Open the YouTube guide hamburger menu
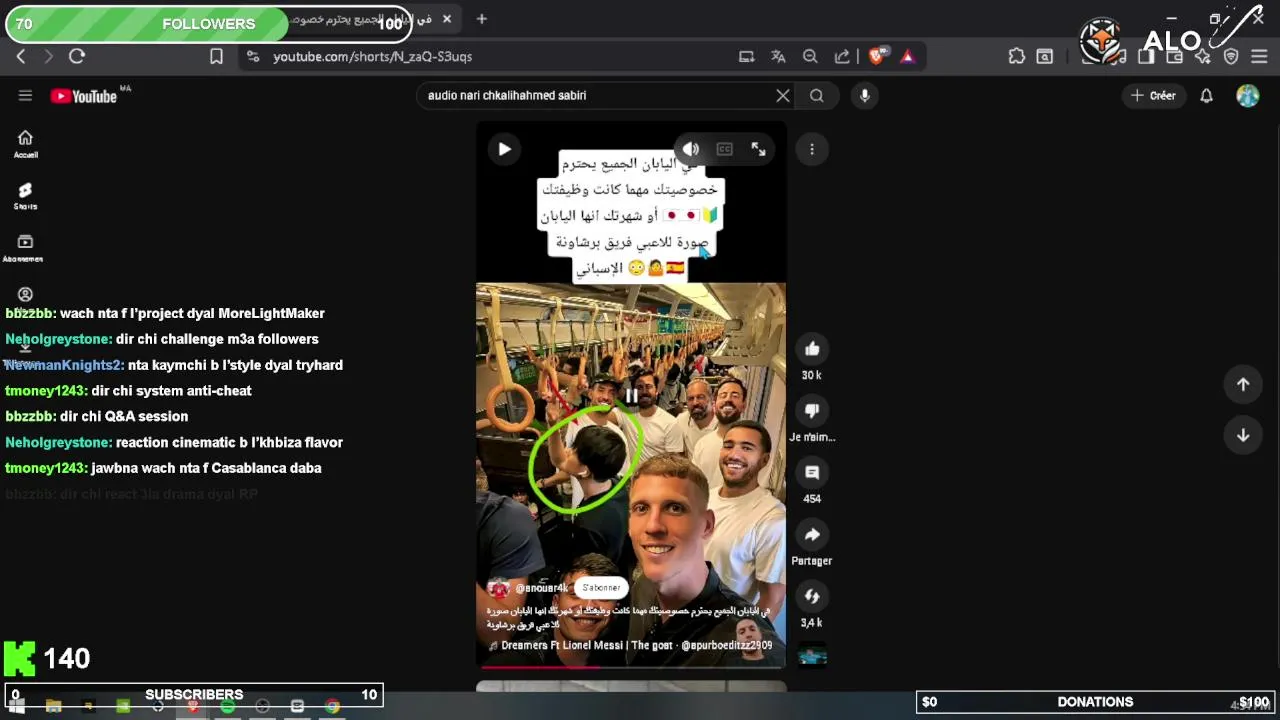The width and height of the screenshot is (1280, 720). [25, 95]
